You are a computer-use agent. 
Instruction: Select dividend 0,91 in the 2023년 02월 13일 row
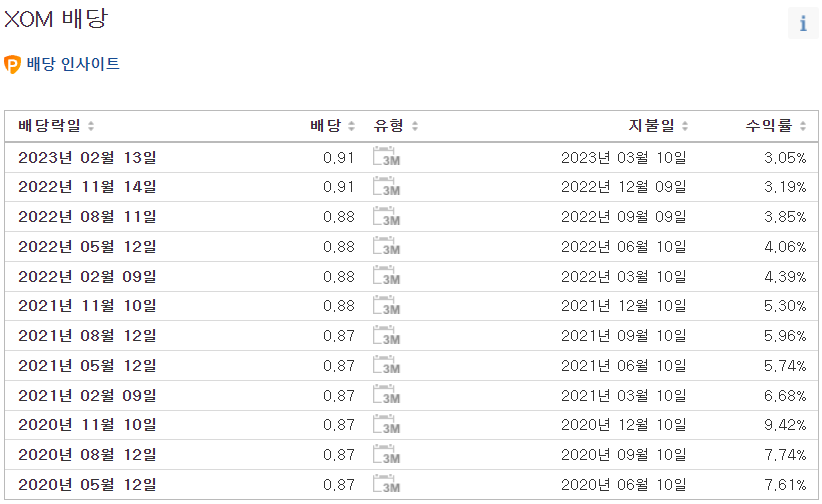[x=339, y=157]
